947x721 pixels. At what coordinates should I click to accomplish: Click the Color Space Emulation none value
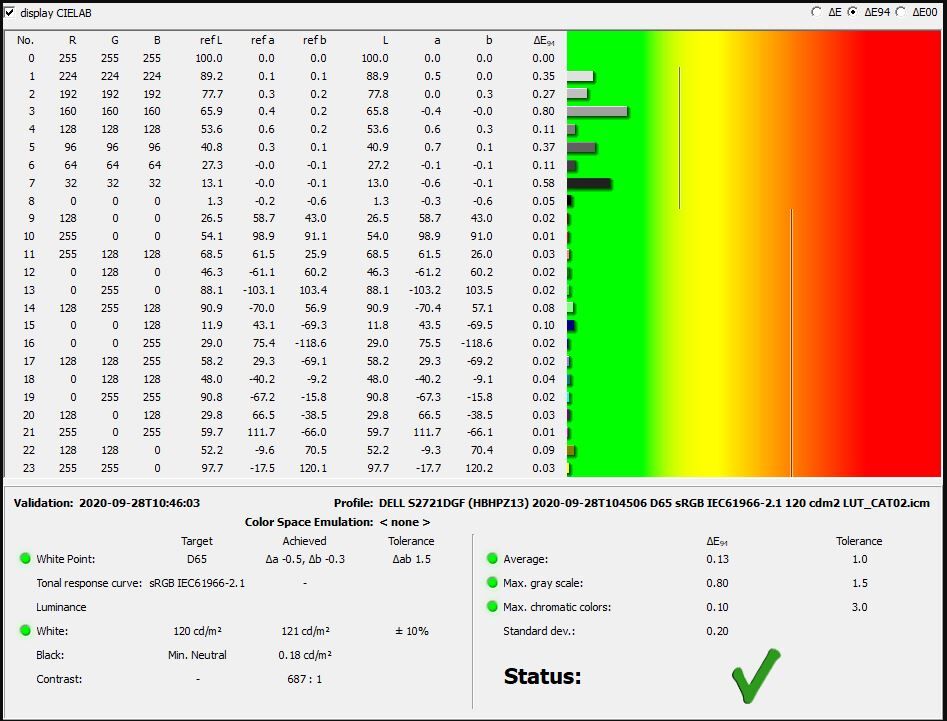(405, 522)
